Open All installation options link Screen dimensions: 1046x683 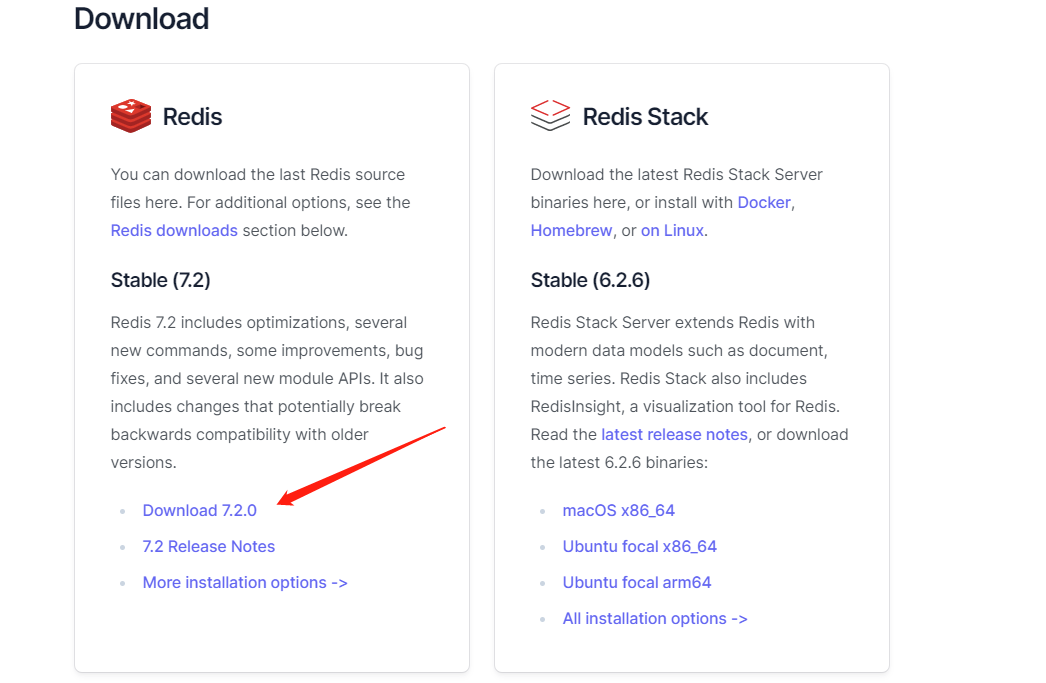[x=655, y=618]
